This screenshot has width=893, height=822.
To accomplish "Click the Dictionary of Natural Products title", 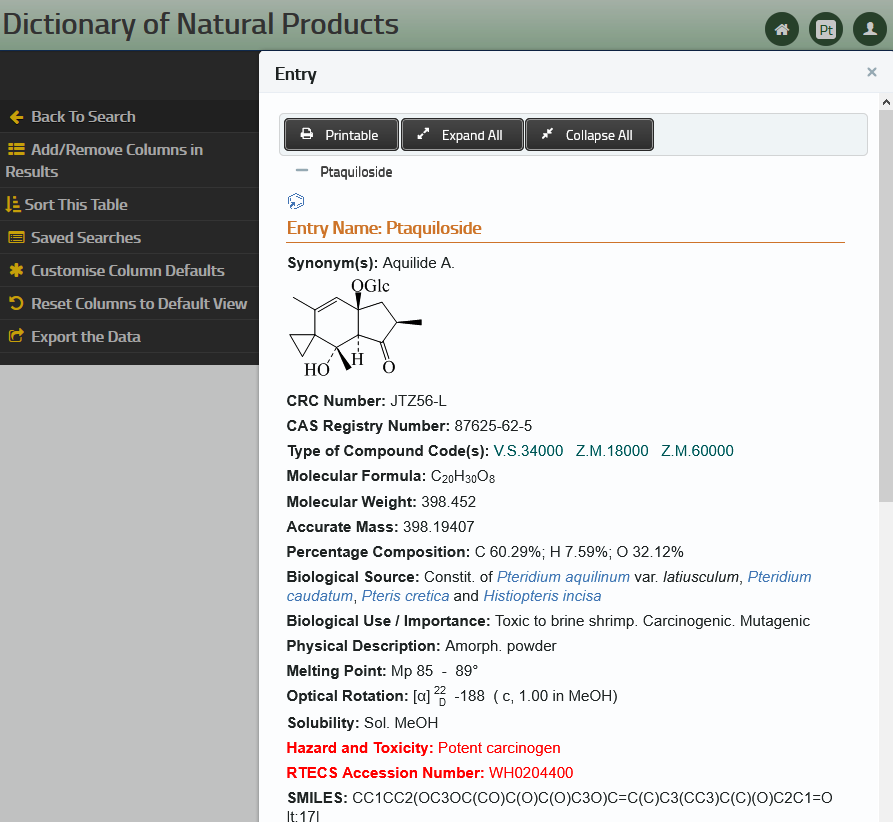I will pos(200,24).
